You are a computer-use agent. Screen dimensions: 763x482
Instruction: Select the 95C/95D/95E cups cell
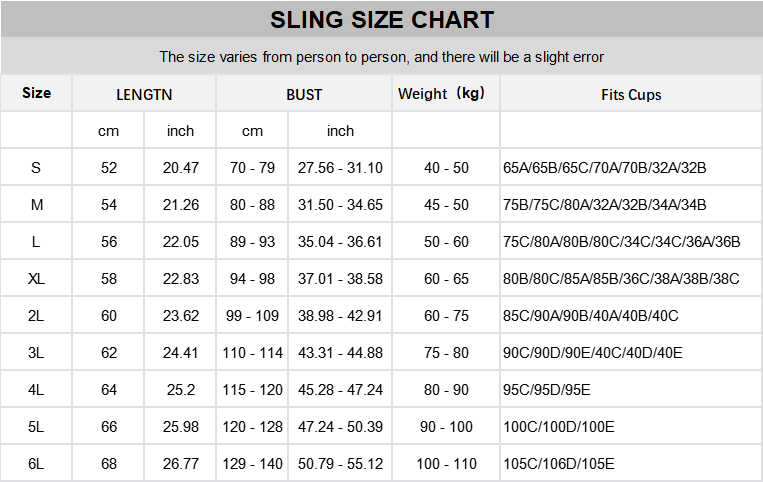click(x=547, y=390)
